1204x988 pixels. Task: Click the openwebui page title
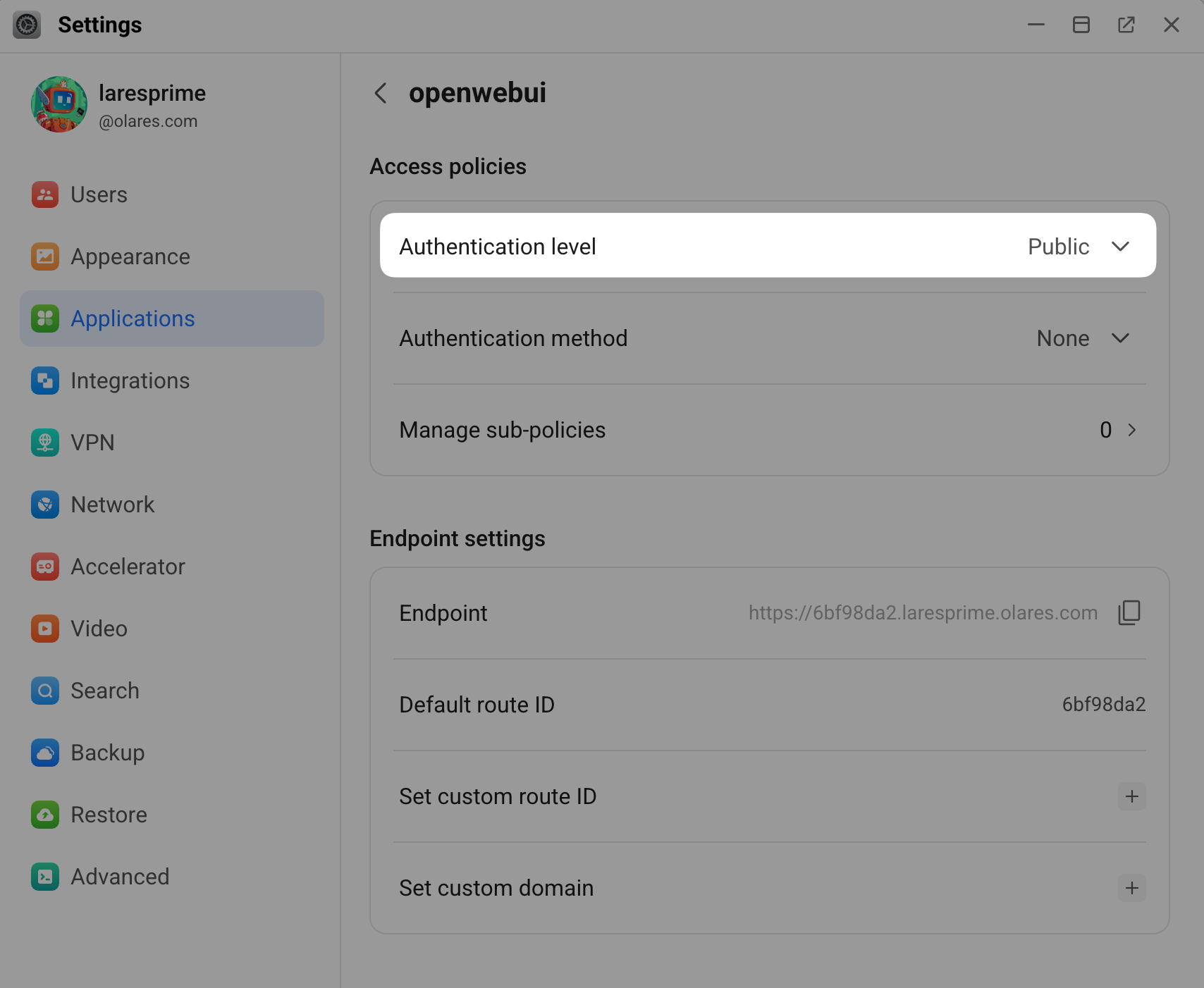pos(477,93)
